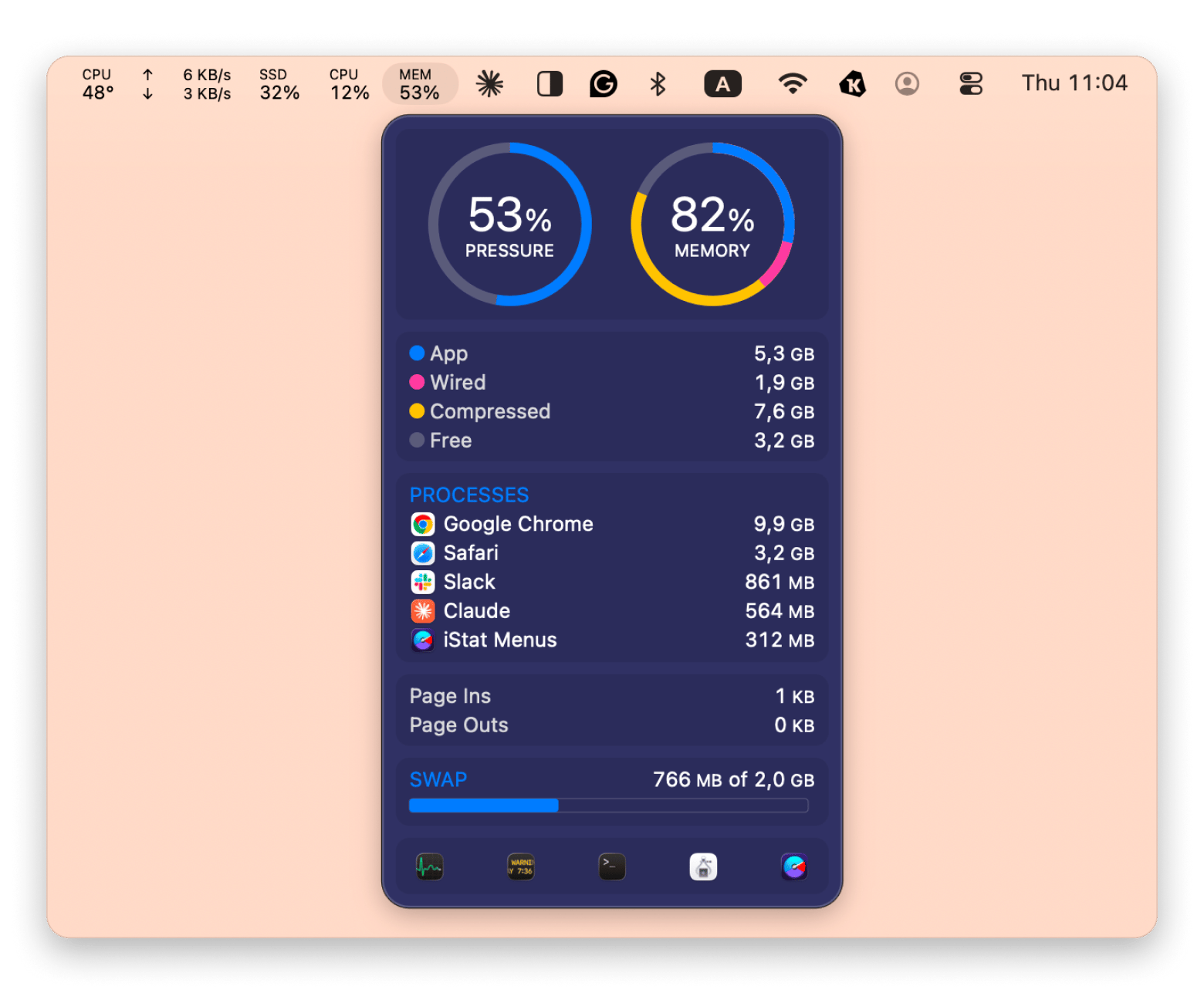Click Slack's 861 MB memory value
This screenshot has height=1000, width=1204.
(x=780, y=582)
